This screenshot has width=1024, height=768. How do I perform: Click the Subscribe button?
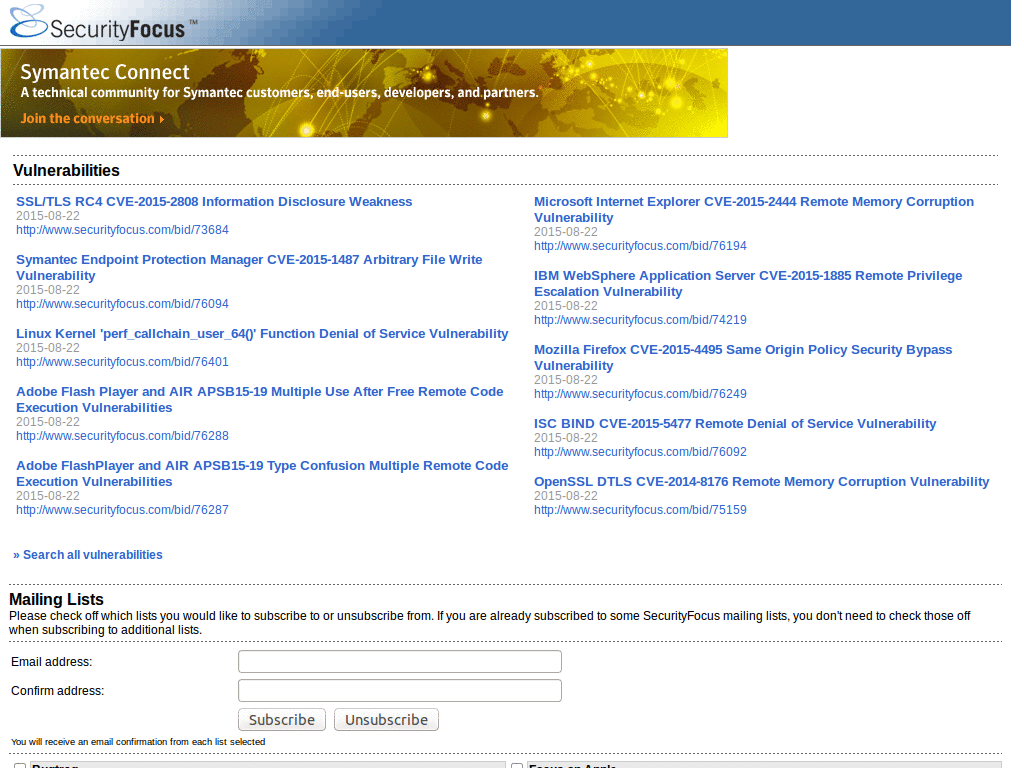pyautogui.click(x=281, y=720)
